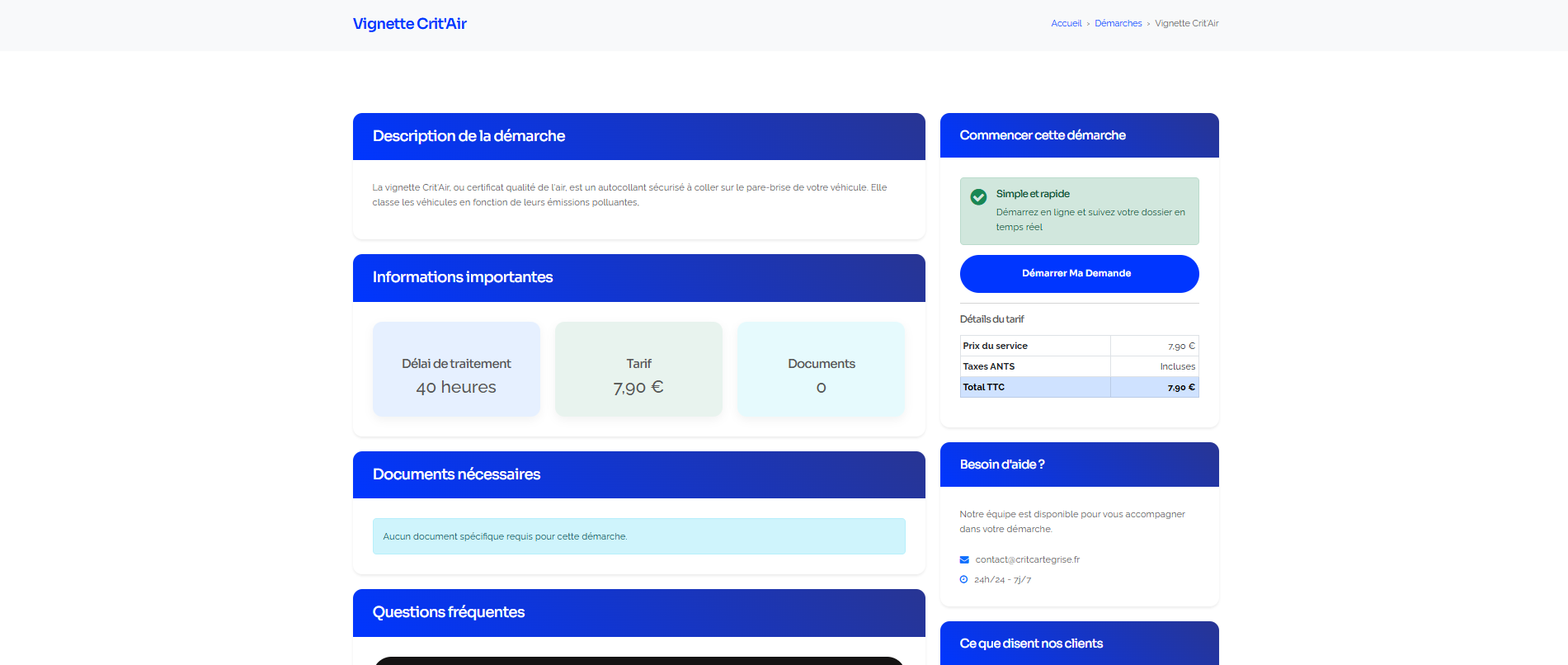Click the clock icon next to 24h/24

963,580
